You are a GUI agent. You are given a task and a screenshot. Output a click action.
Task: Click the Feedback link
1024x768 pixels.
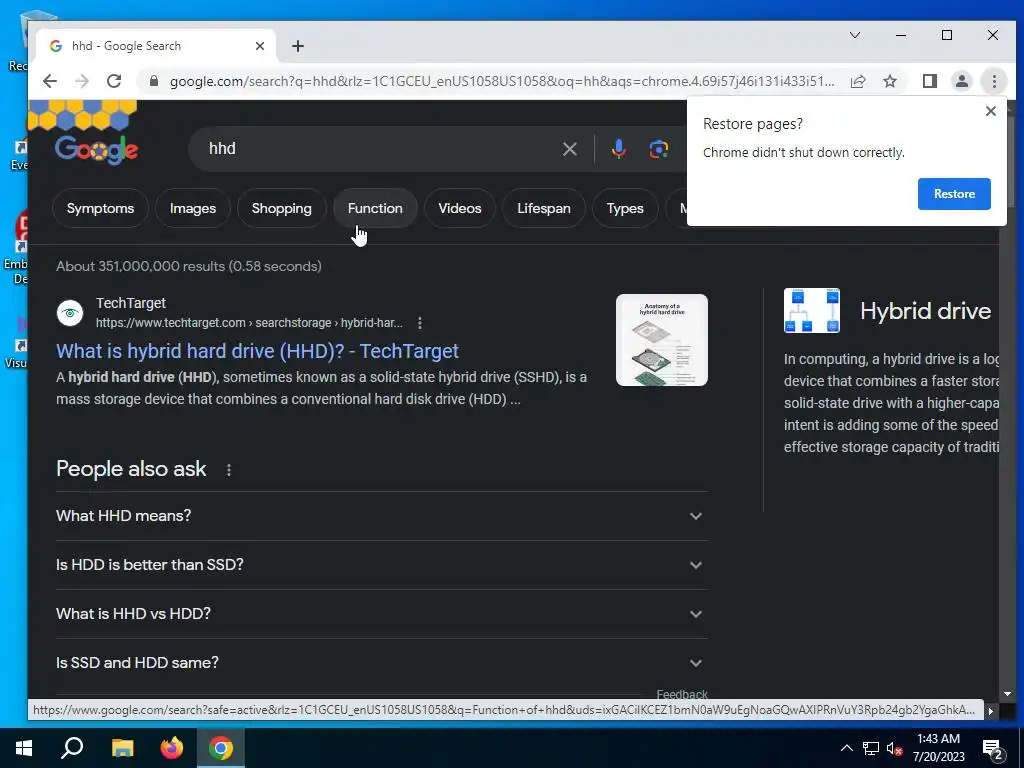(682, 694)
